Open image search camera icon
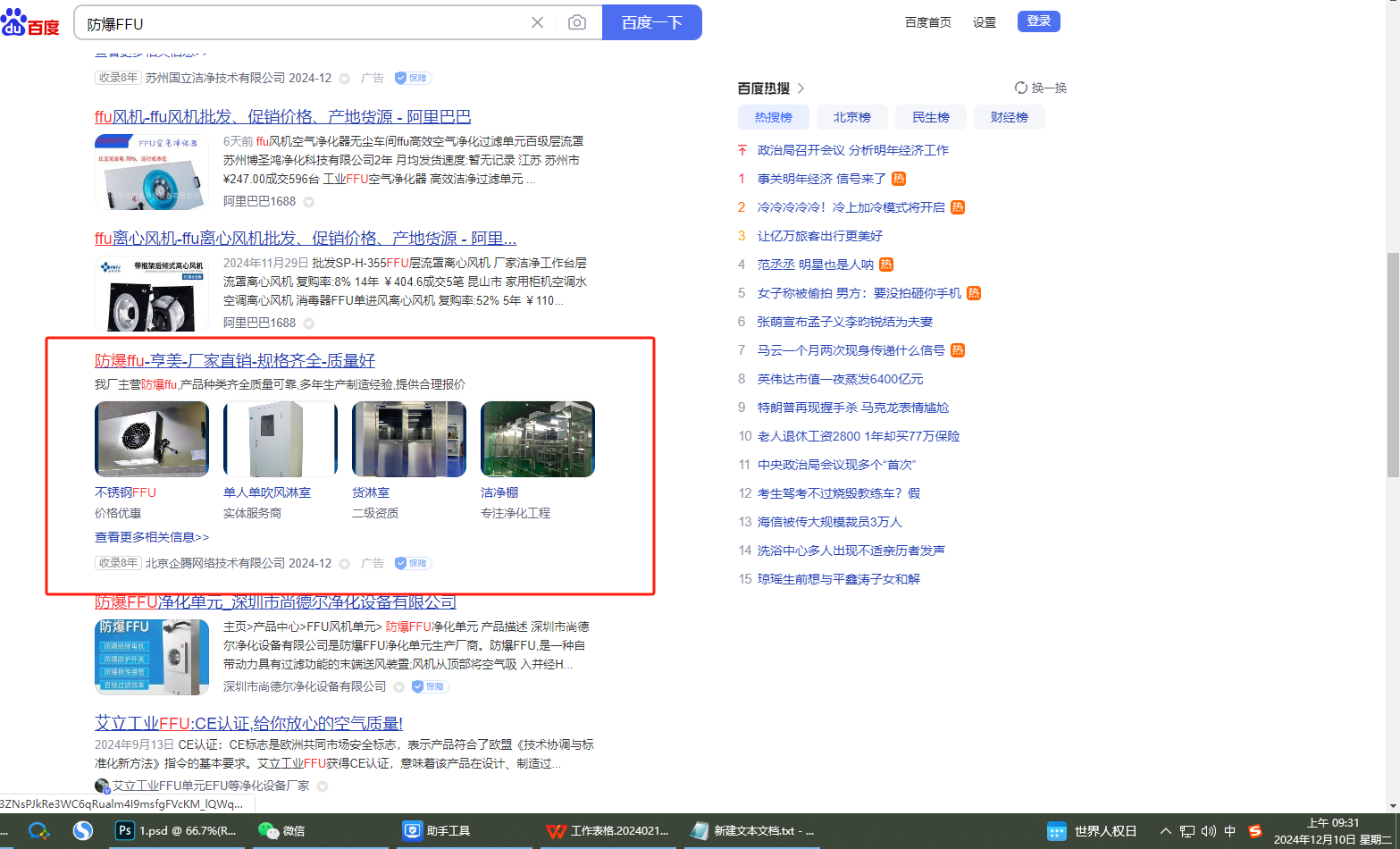The width and height of the screenshot is (1400, 849). 577,22
